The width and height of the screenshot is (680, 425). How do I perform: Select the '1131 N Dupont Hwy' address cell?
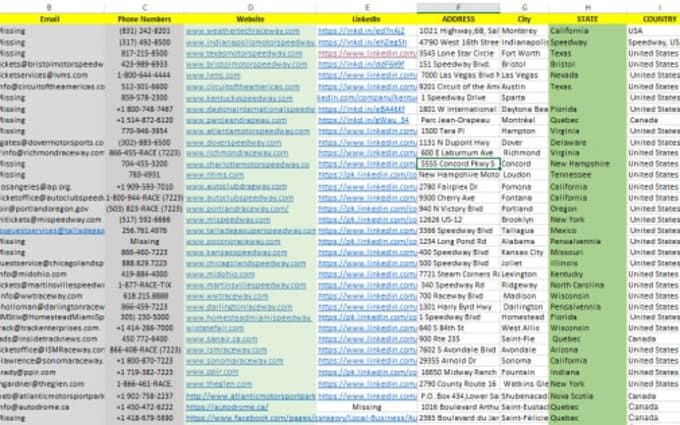[458, 142]
